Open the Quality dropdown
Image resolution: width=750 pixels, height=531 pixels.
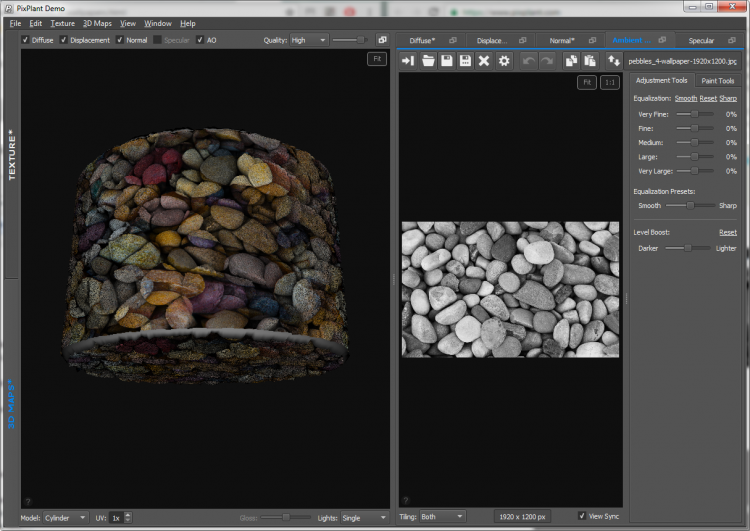tap(309, 40)
